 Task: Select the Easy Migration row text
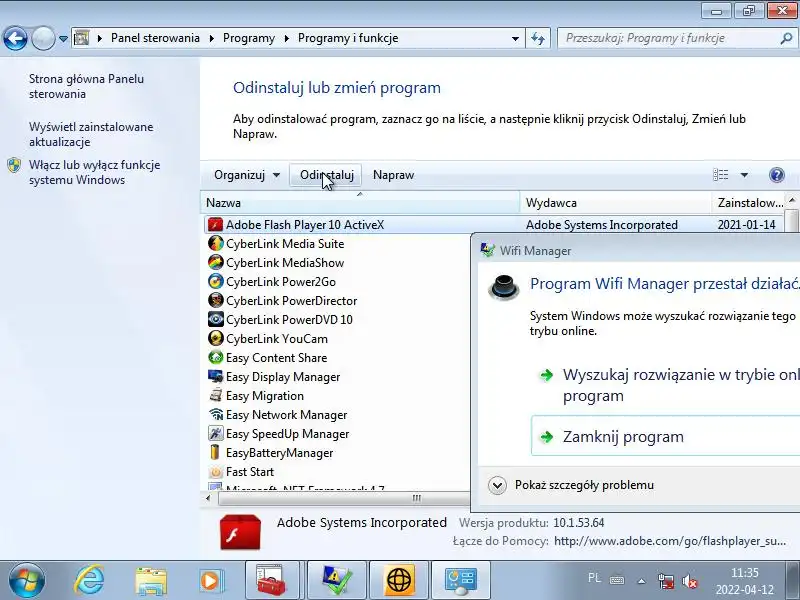(x=264, y=396)
